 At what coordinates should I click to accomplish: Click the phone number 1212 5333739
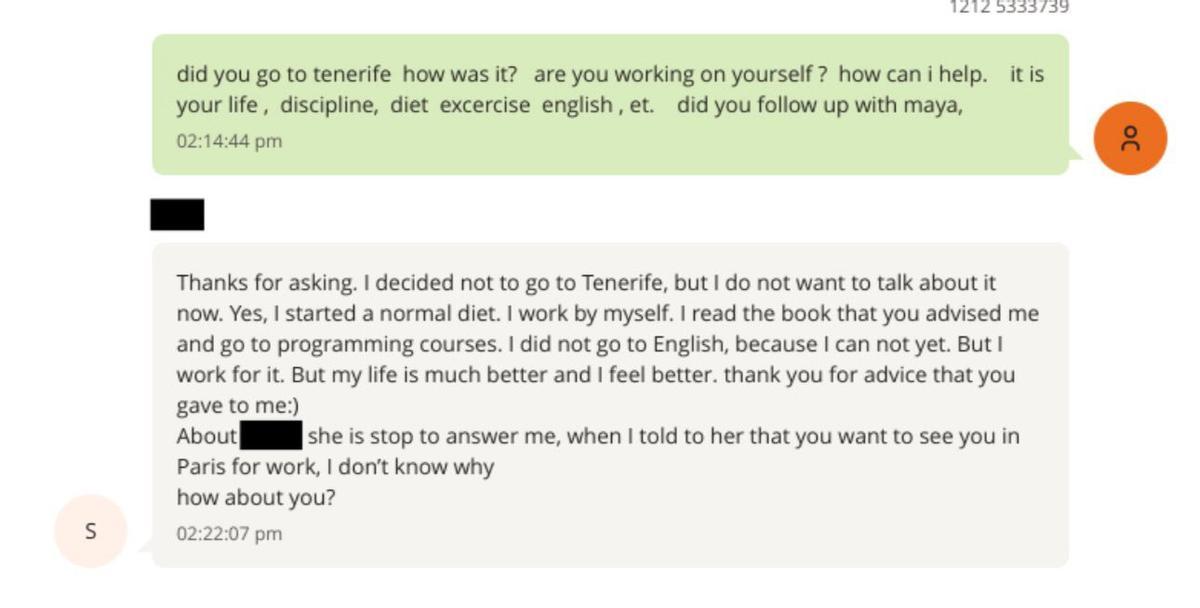point(1009,8)
